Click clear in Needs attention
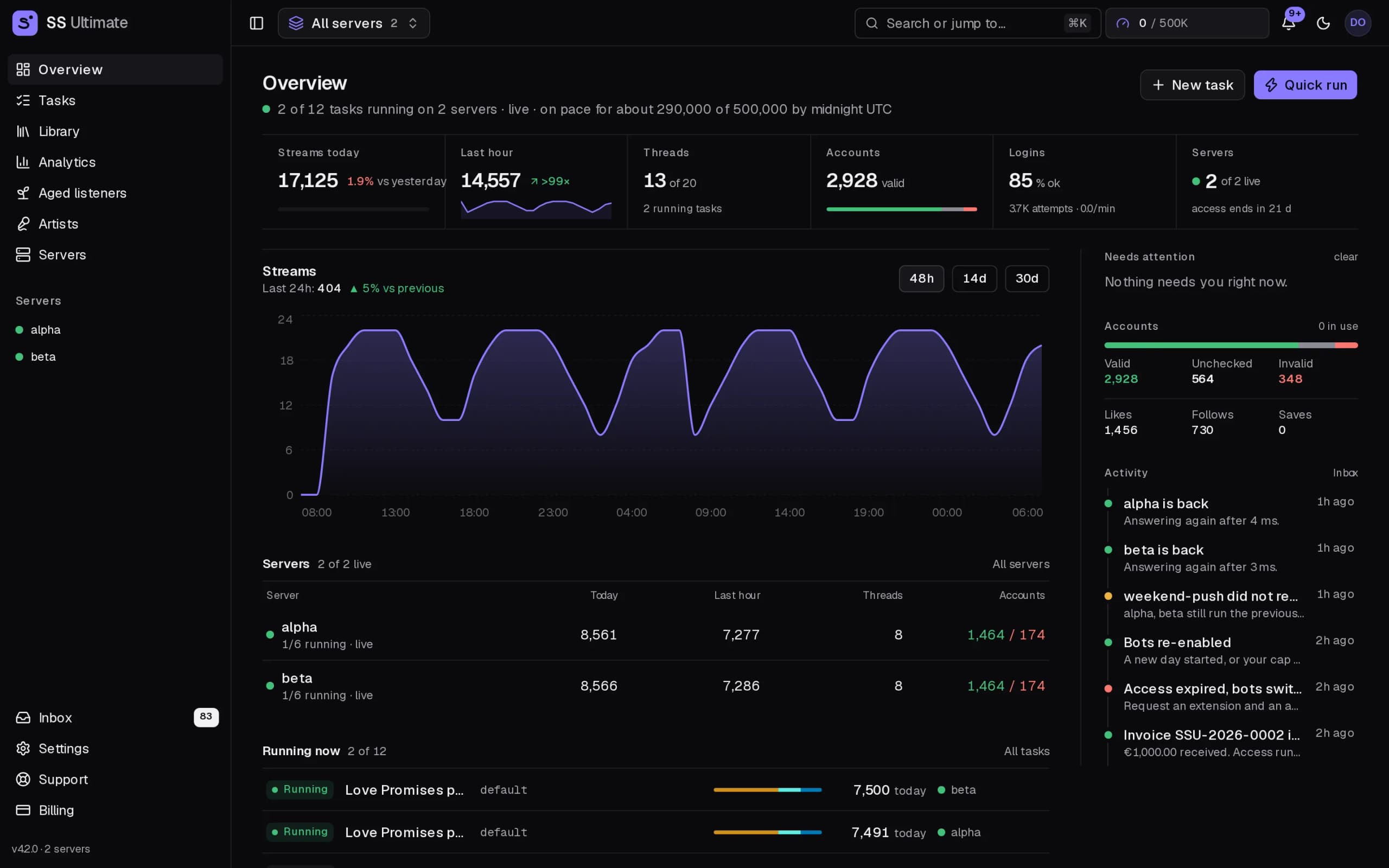This screenshot has height=868, width=1389. click(x=1346, y=257)
